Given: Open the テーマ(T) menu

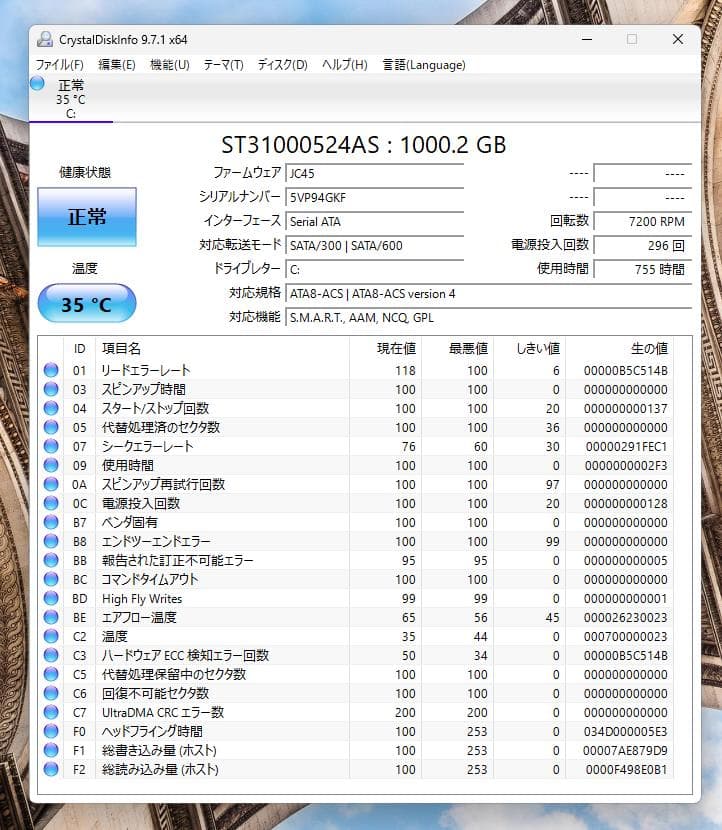Looking at the screenshot, I should point(223,65).
